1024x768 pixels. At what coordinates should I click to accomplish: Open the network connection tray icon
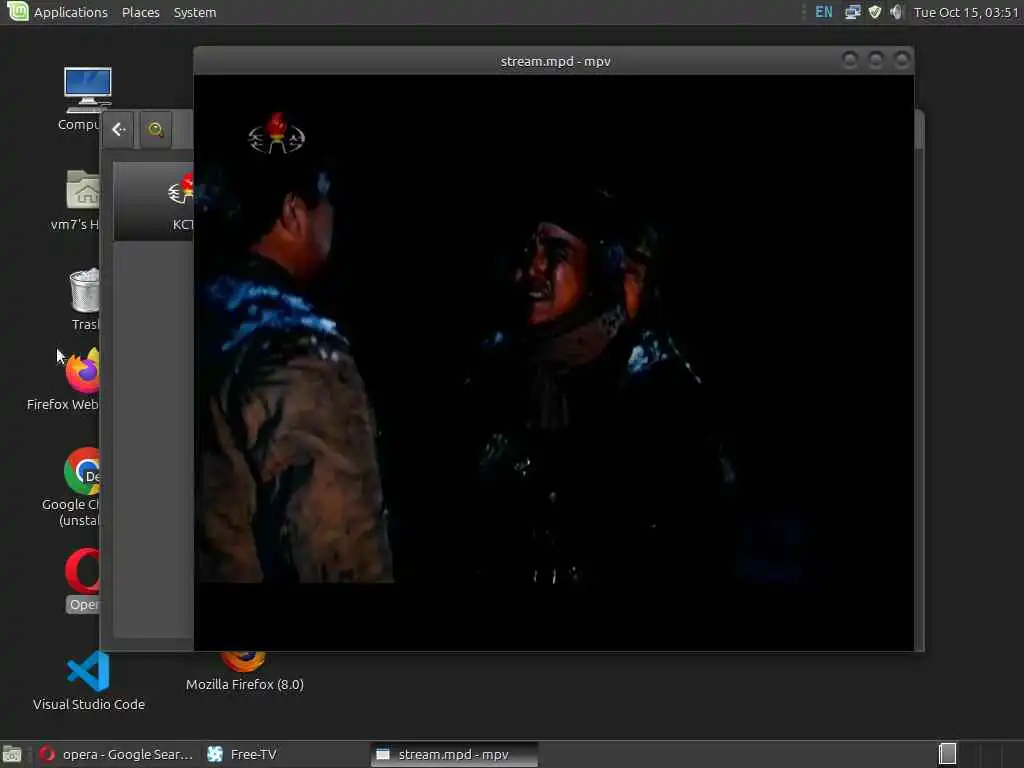852,12
